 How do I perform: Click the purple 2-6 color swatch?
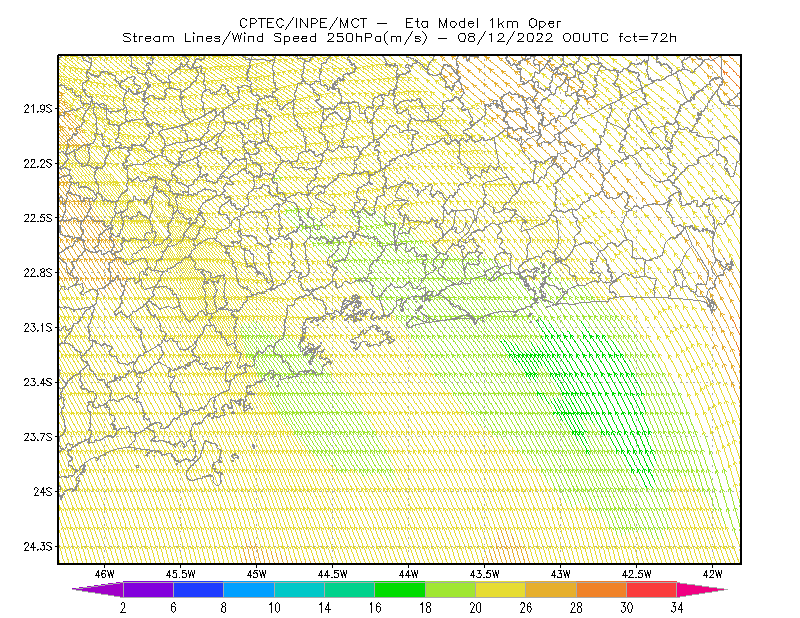148,589
